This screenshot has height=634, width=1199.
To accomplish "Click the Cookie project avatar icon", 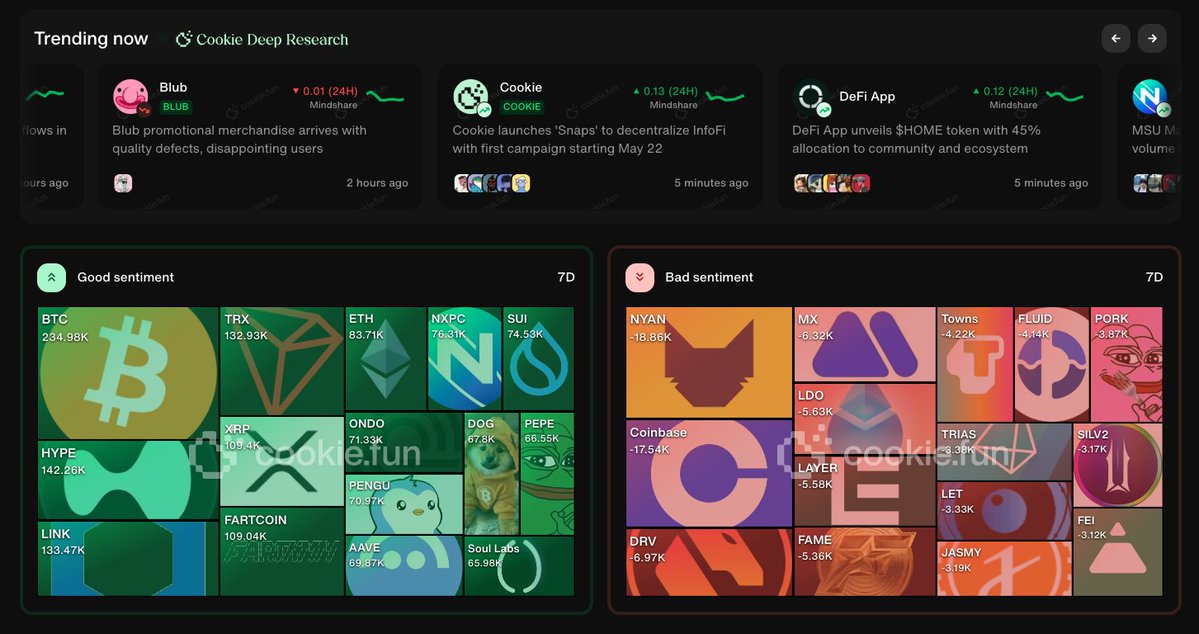I will coord(471,97).
